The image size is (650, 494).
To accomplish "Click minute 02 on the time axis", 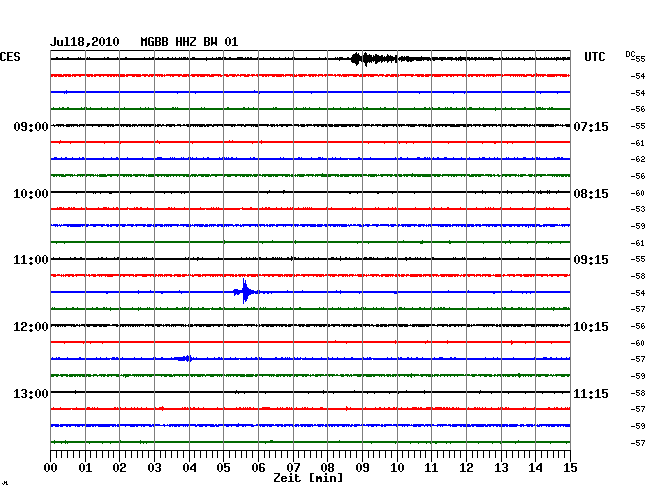I will click(x=119, y=467).
